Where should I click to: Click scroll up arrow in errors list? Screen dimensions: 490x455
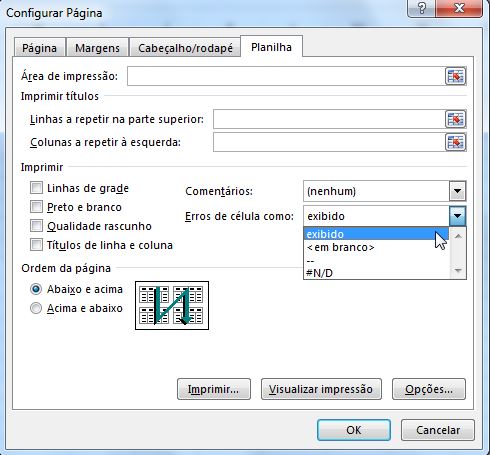coord(458,236)
